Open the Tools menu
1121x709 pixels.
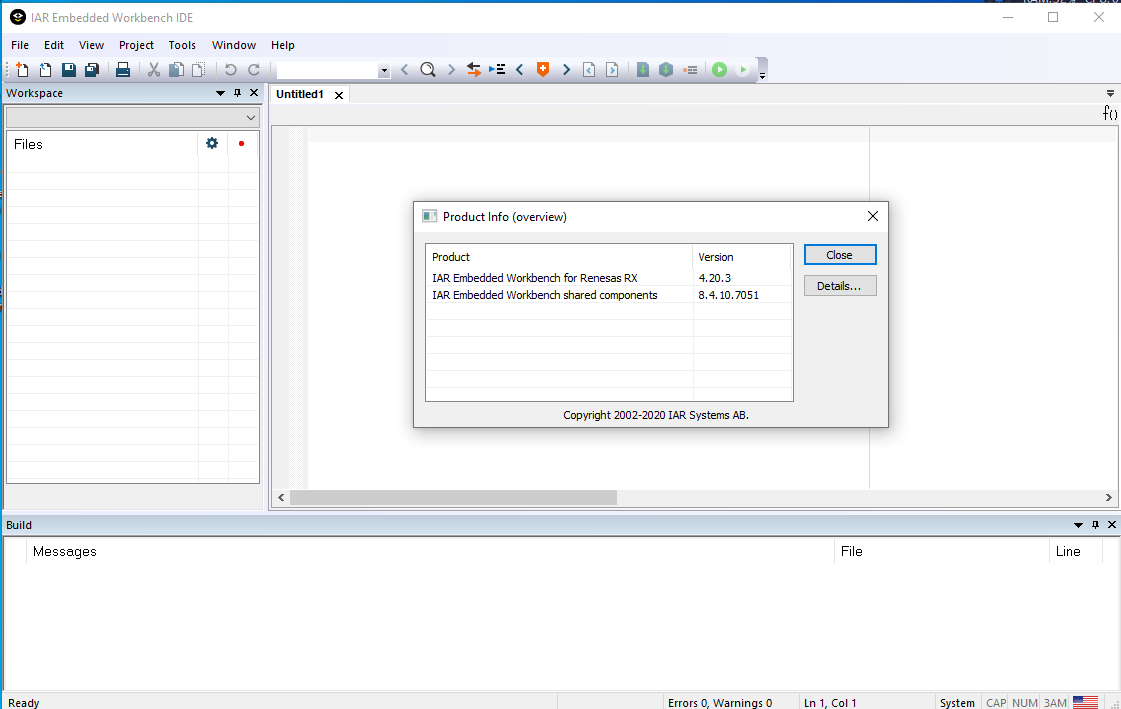[182, 45]
